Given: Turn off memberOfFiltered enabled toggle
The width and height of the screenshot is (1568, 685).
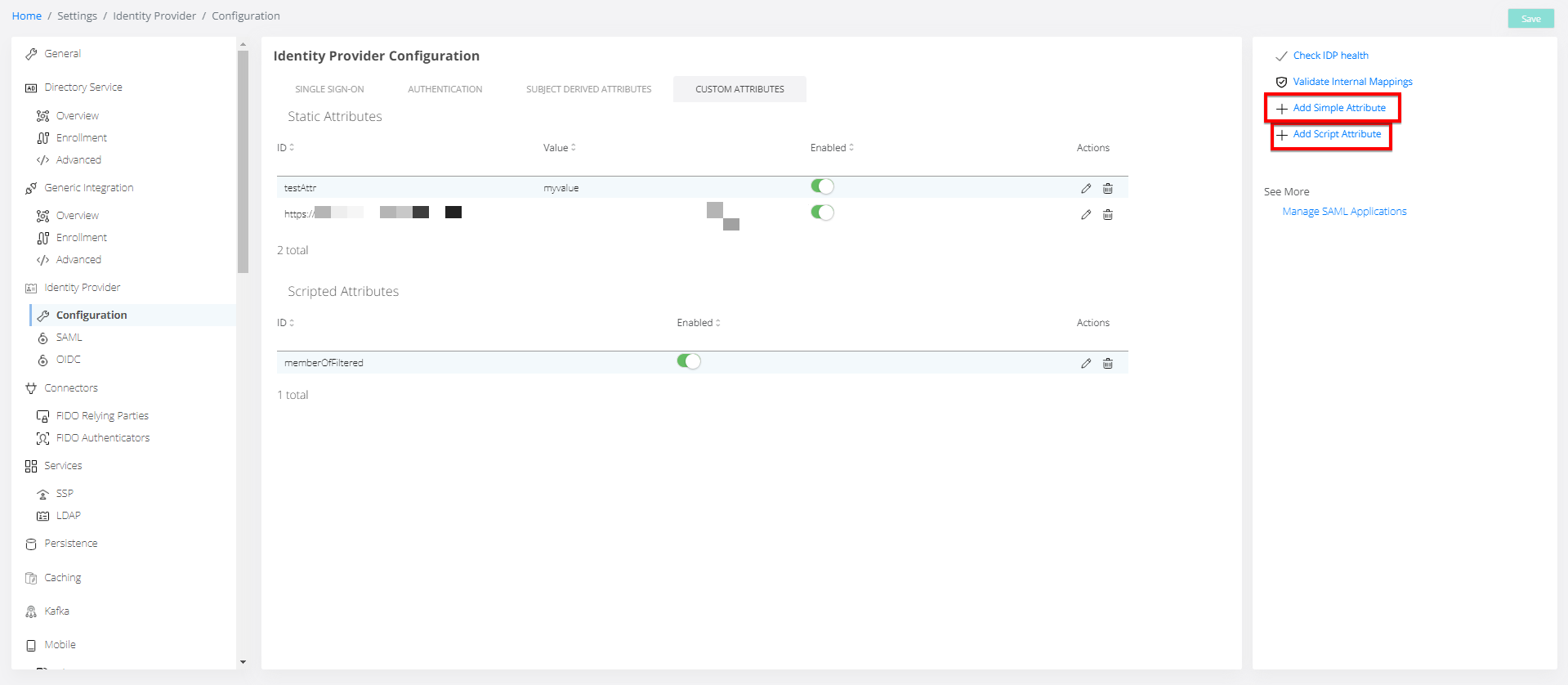Looking at the screenshot, I should (x=688, y=361).
